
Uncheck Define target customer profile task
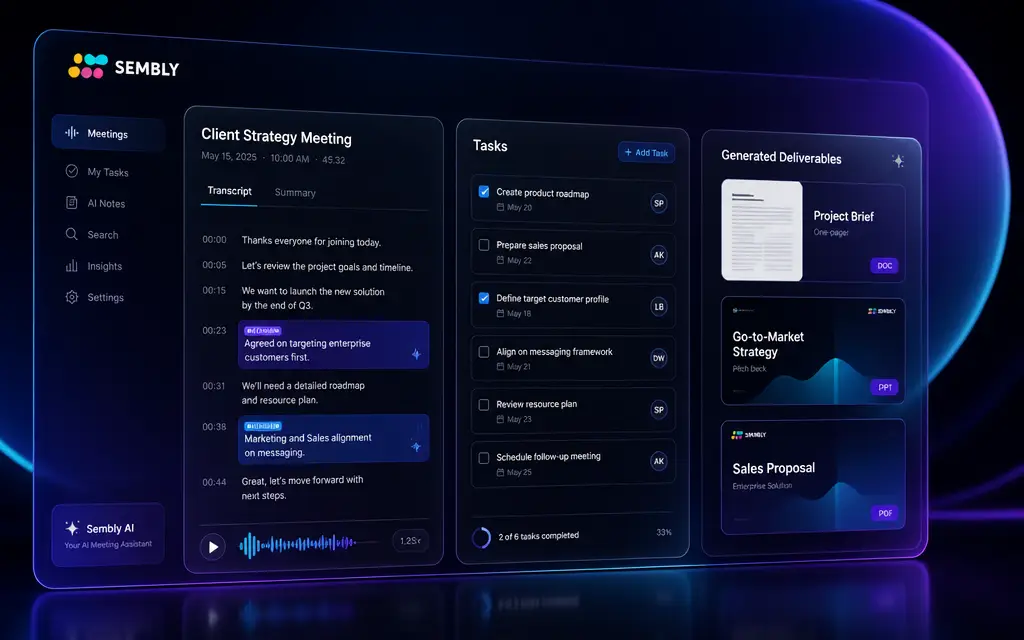pyautogui.click(x=484, y=298)
